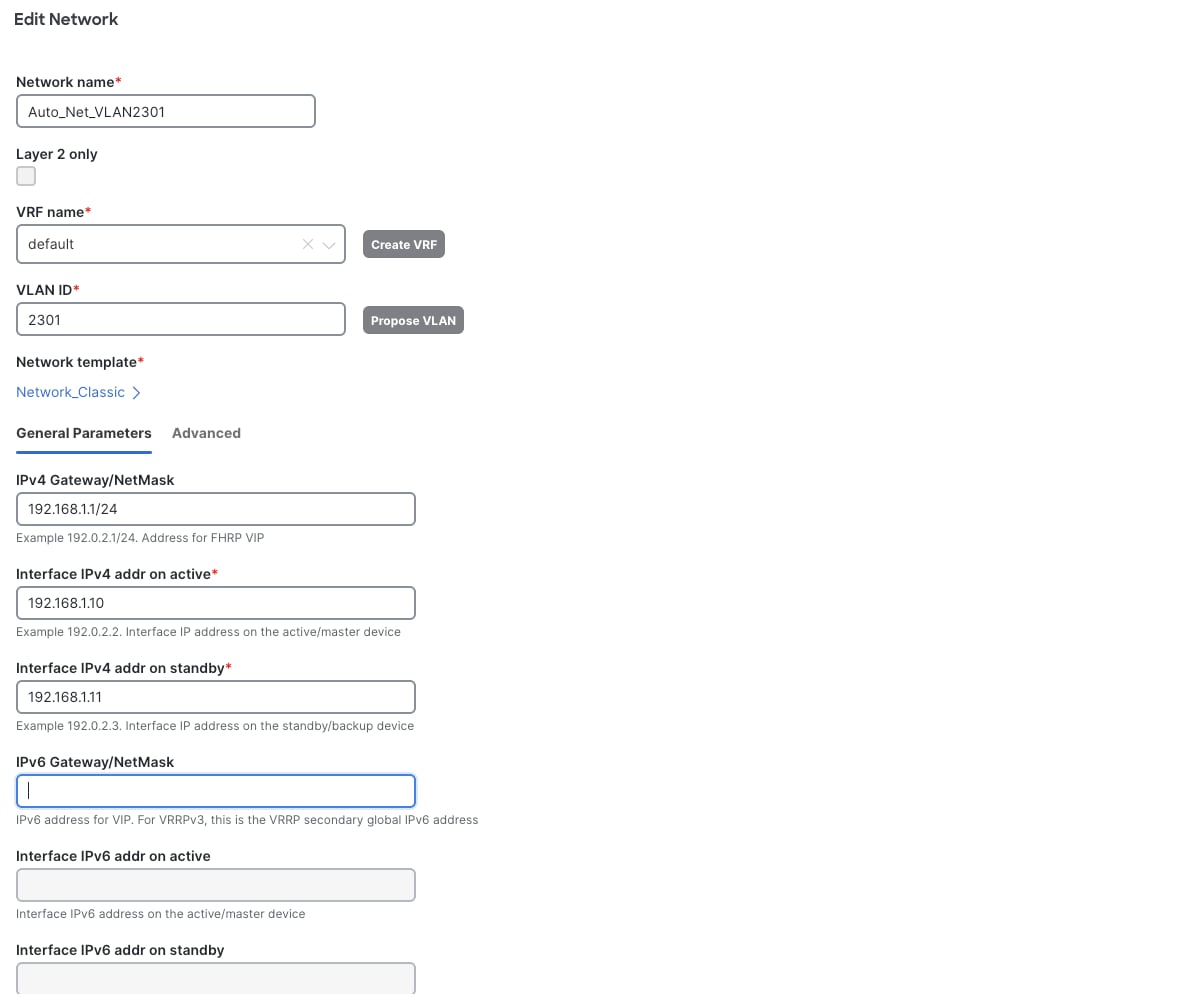Click the Create VRF button
Image resolution: width=1194 pixels, height=994 pixels.
(x=403, y=243)
